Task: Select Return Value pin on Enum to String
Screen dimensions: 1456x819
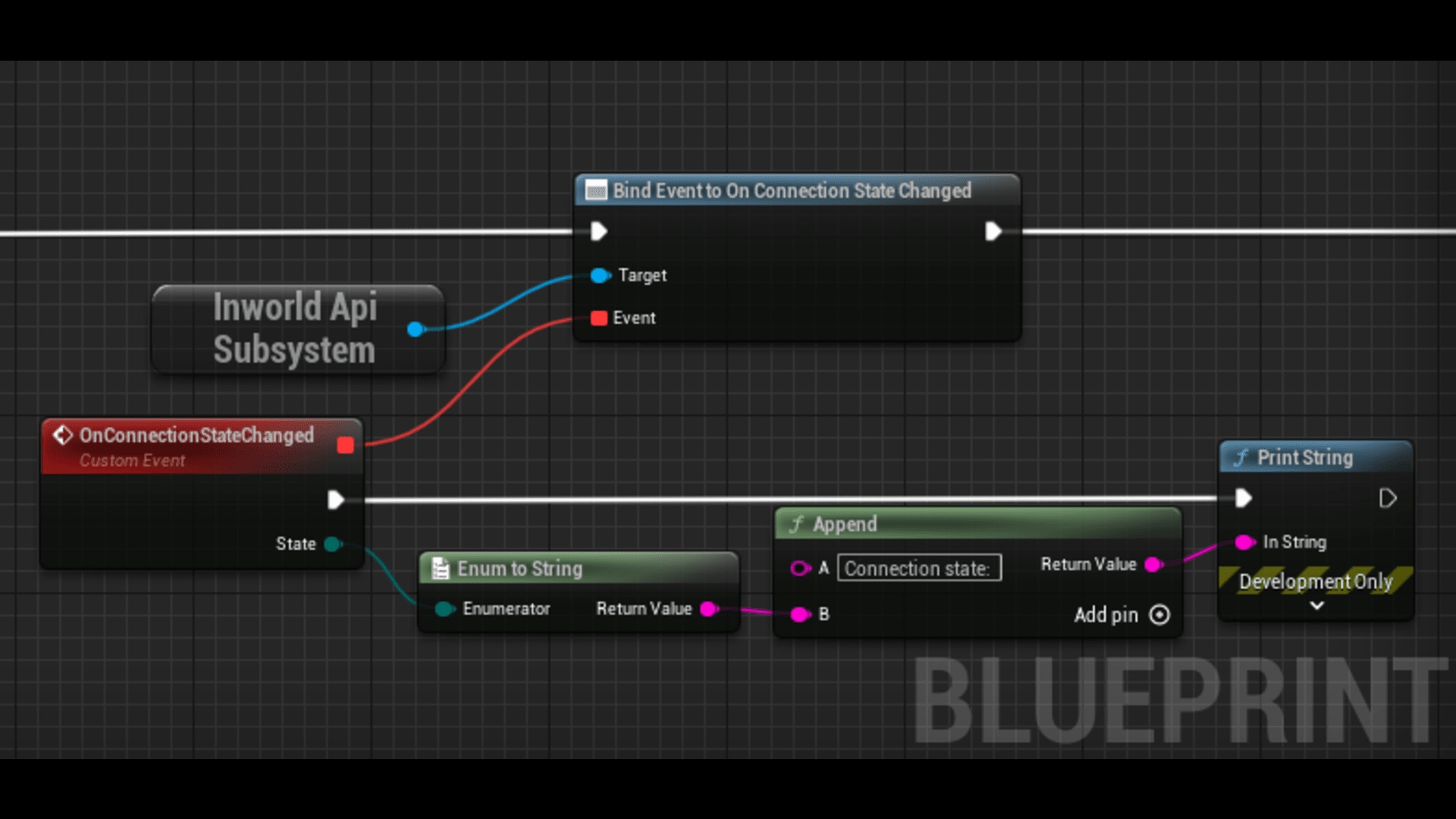Action: 708,609
